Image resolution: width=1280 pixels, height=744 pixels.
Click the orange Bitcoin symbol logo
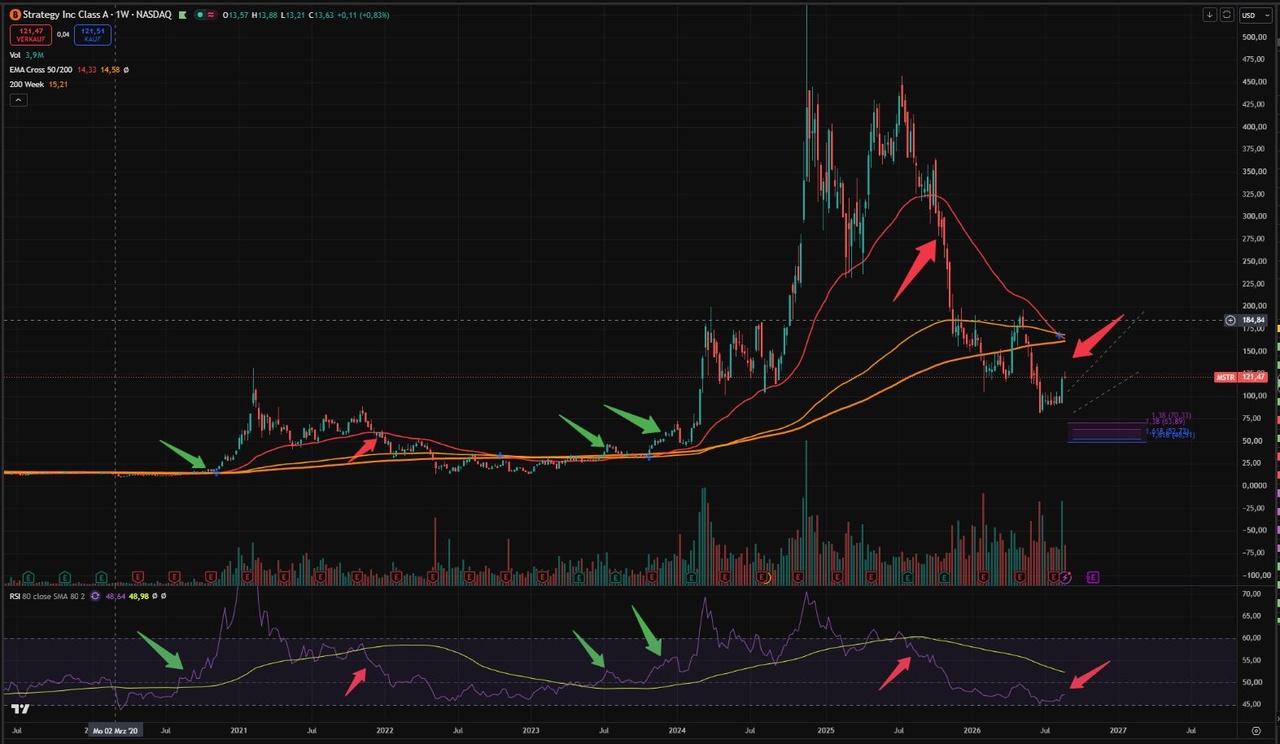[x=13, y=15]
